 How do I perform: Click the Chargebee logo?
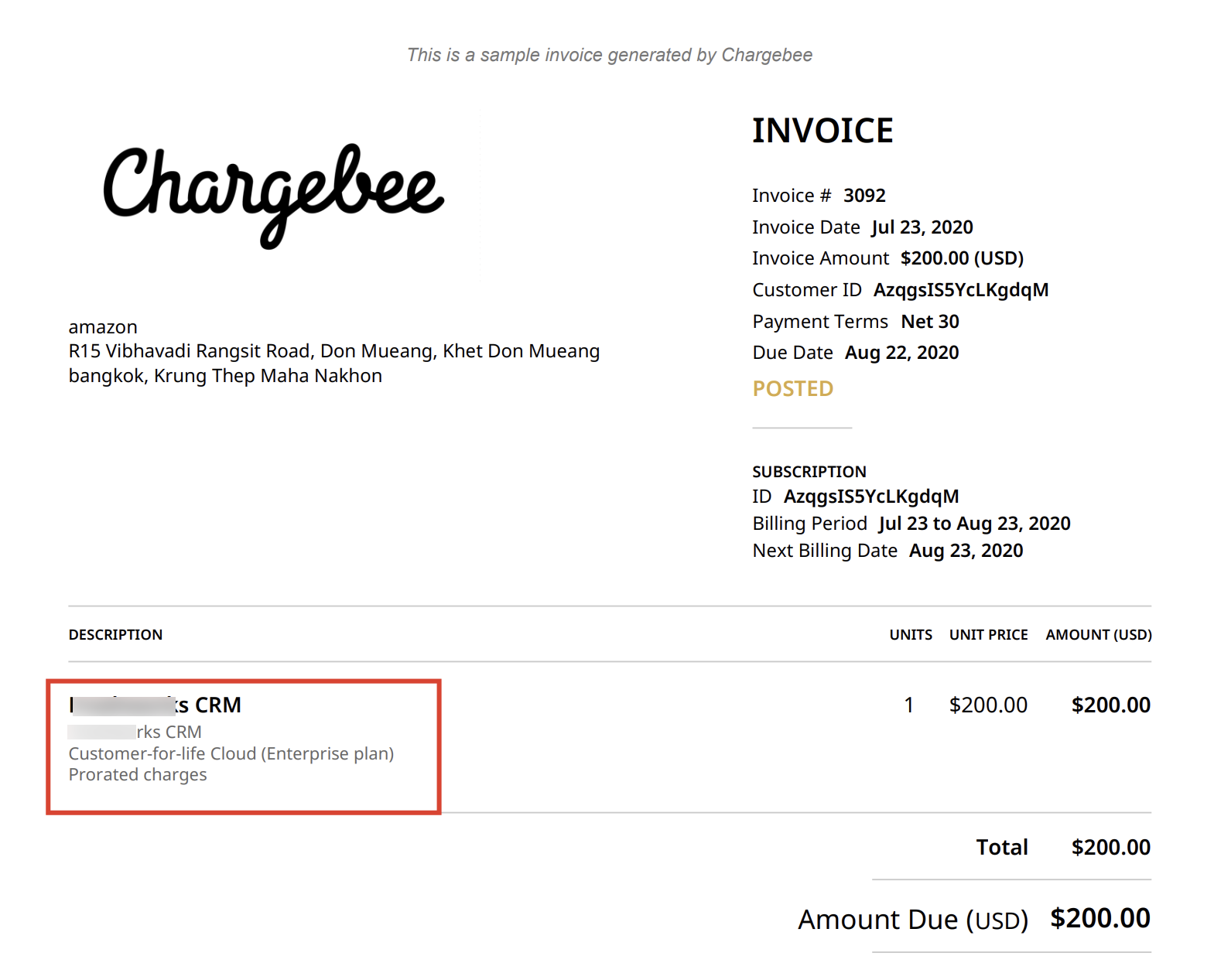274,193
